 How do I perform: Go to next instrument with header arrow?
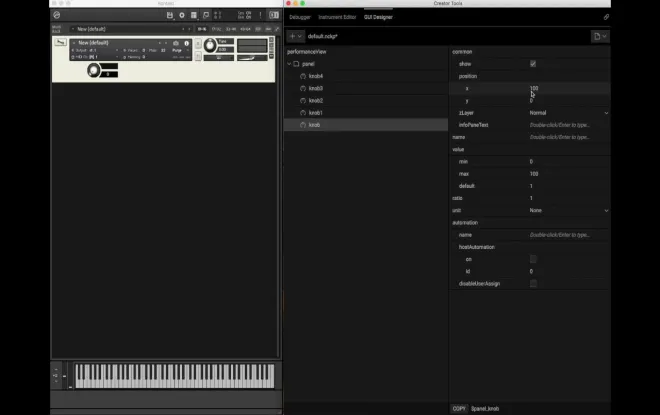point(166,43)
